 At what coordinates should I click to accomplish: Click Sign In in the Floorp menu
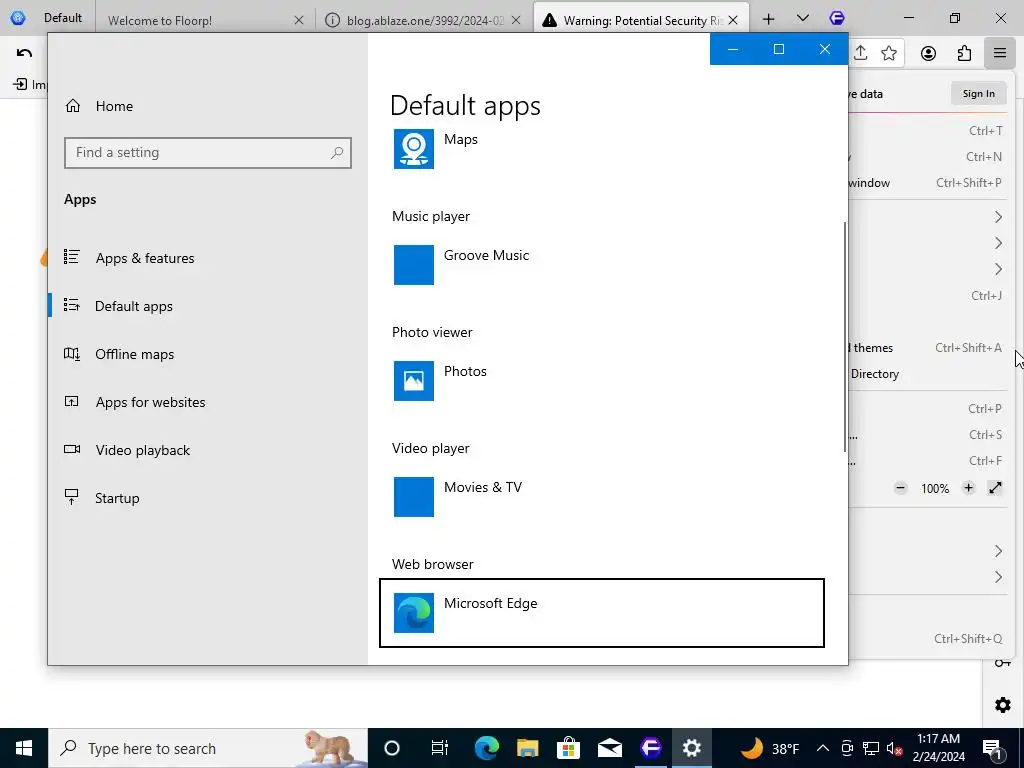point(978,93)
